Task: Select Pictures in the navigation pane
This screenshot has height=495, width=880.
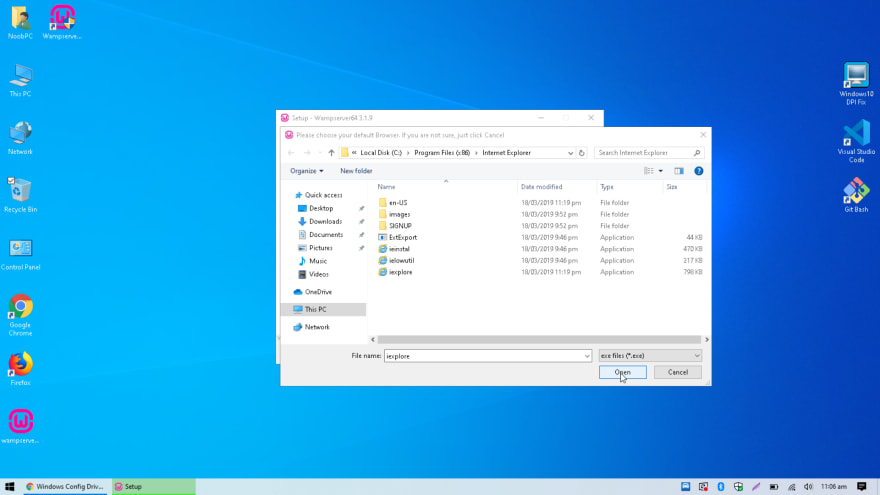Action: click(320, 248)
